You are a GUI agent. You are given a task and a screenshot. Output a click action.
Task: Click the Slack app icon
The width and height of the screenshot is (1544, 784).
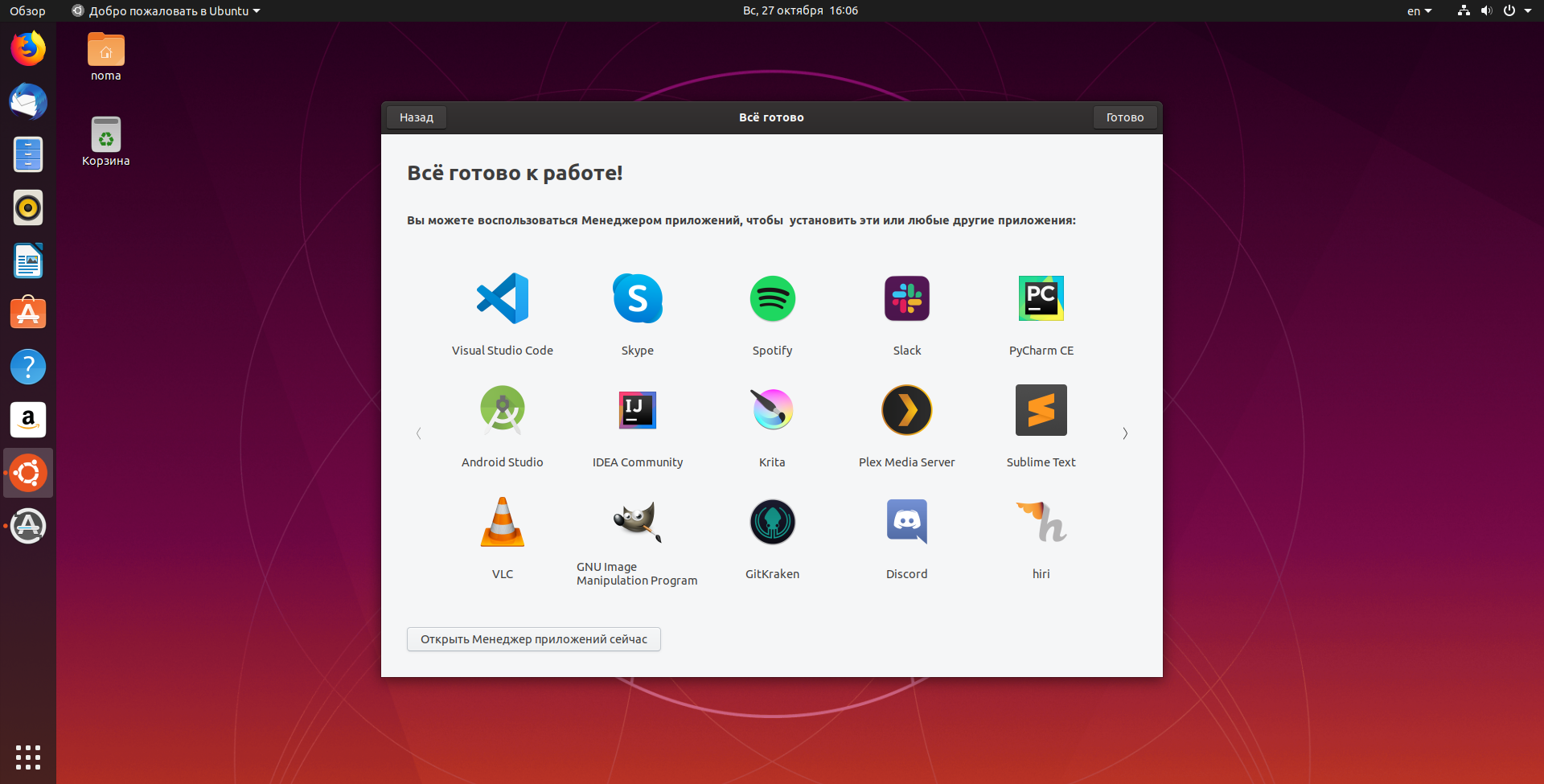click(907, 298)
